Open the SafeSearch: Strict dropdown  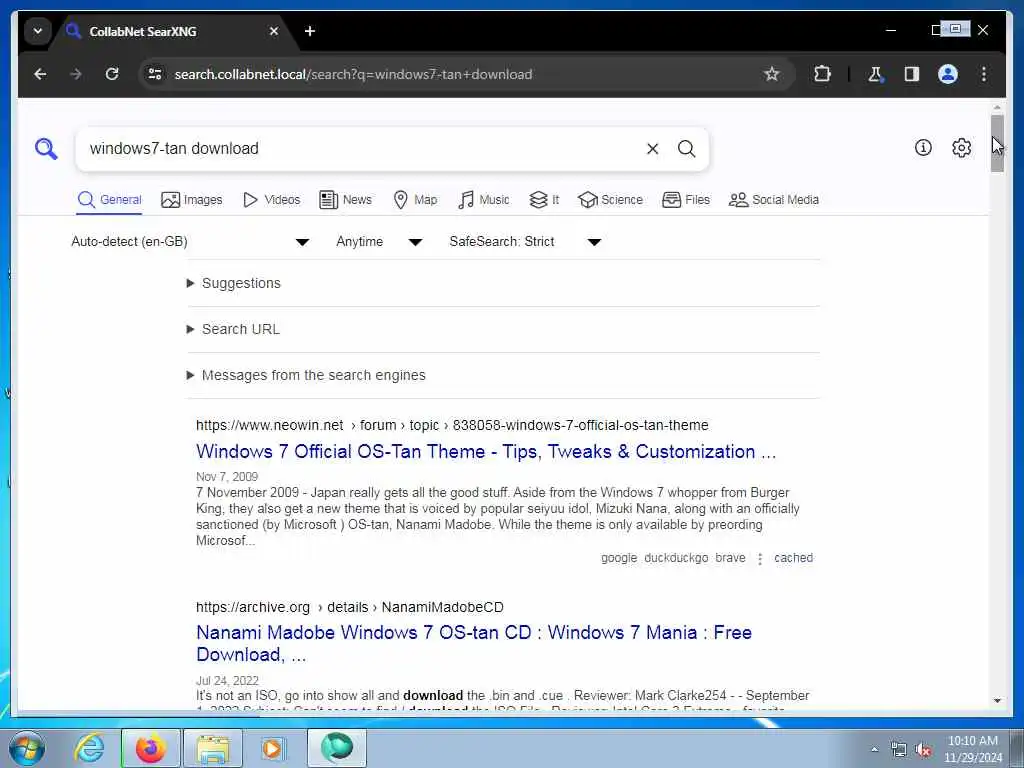[x=525, y=242]
